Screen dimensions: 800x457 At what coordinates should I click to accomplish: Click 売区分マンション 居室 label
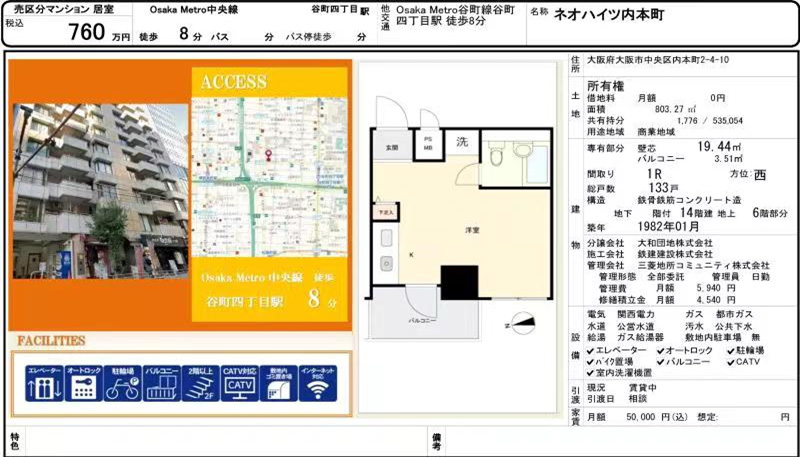(x=63, y=10)
